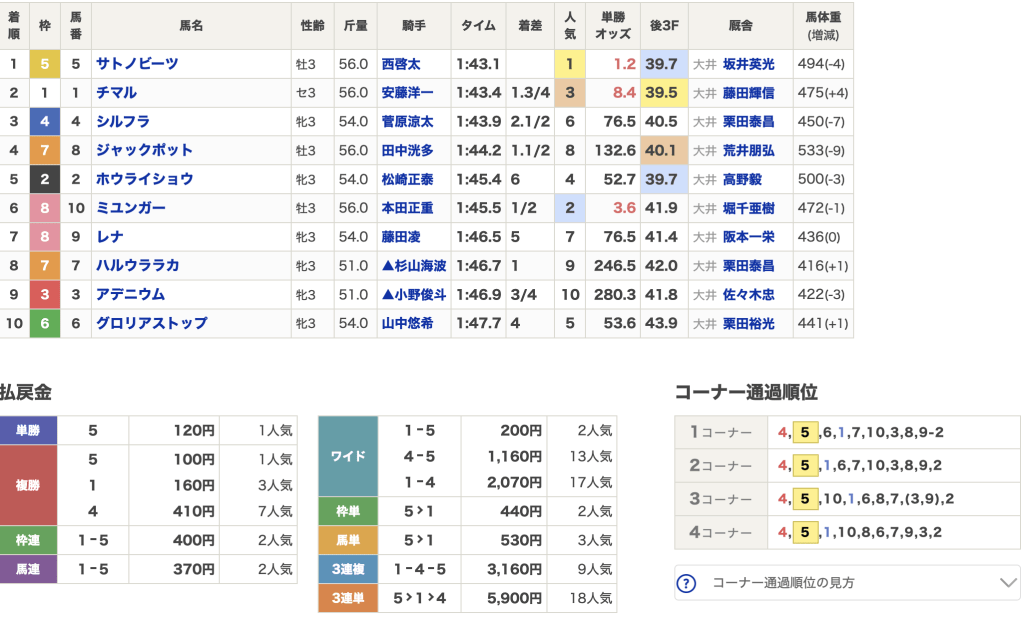Open trainer page 栗田裕光

(748, 323)
